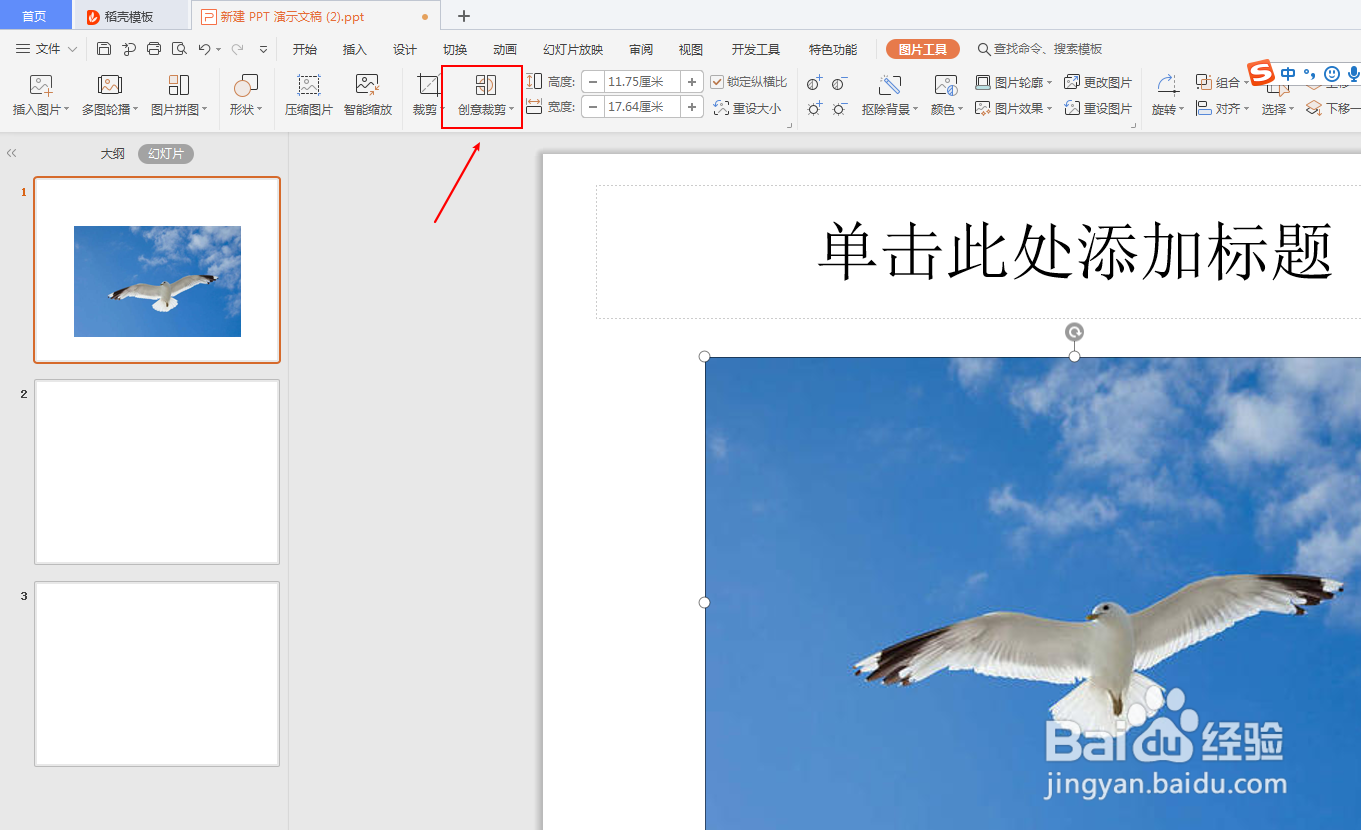This screenshot has height=830, width=1361.
Task: Click the Print icon
Action: (x=154, y=49)
